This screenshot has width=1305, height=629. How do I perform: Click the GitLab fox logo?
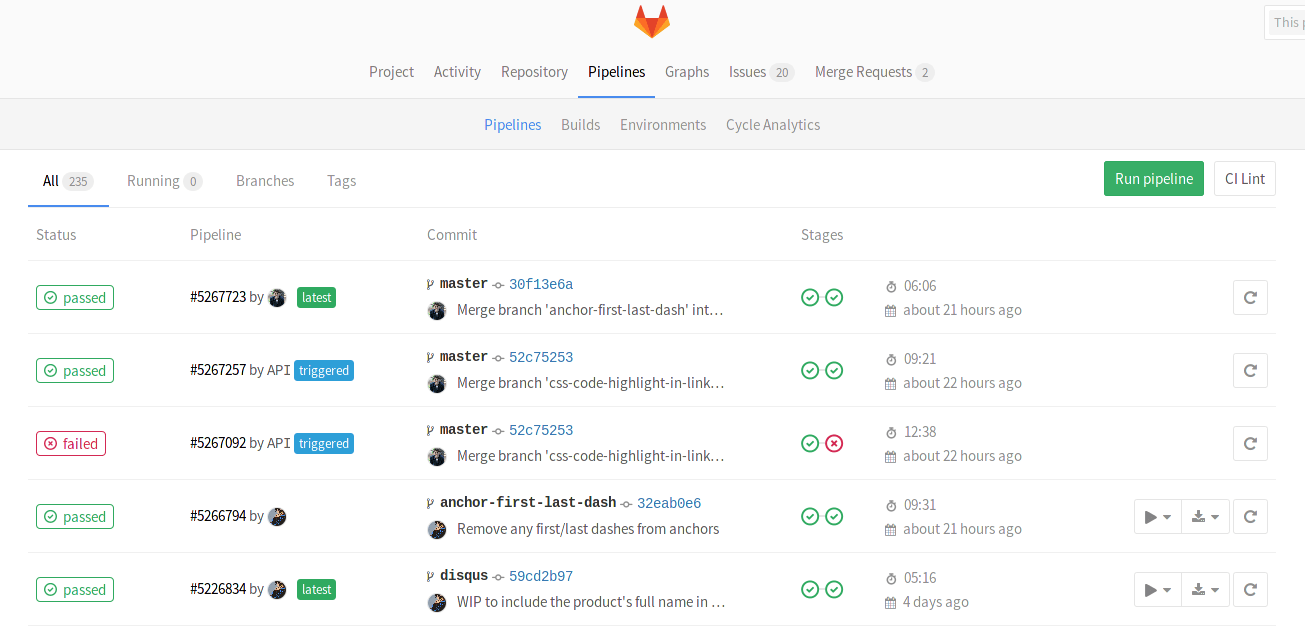(651, 21)
